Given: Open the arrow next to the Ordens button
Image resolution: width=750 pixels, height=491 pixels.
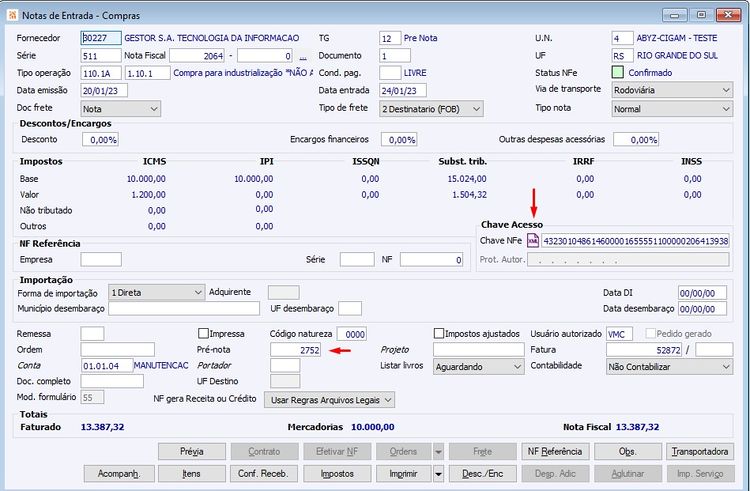Looking at the screenshot, I should 438,451.
